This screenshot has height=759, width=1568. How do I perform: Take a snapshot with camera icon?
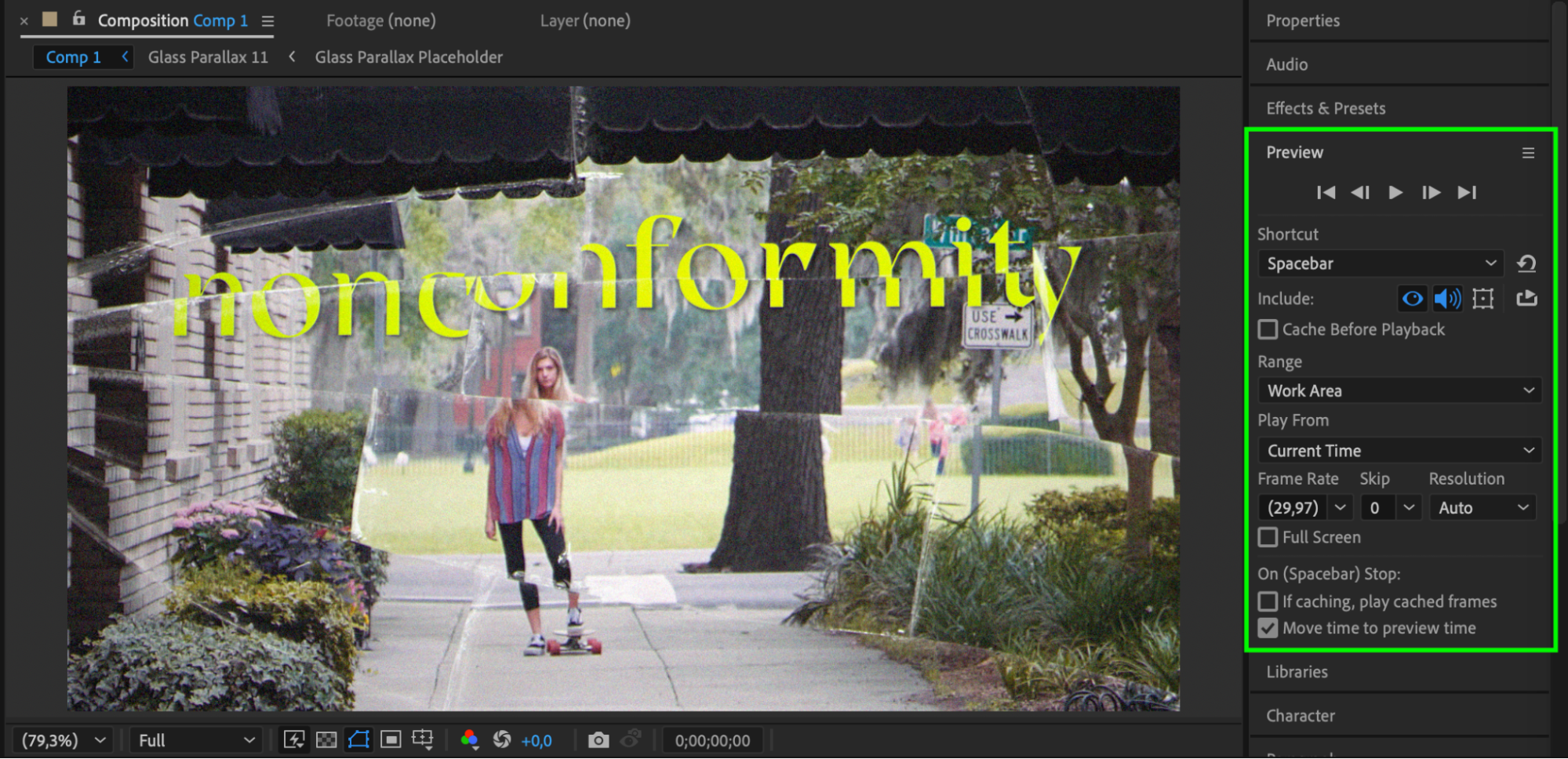[x=598, y=740]
